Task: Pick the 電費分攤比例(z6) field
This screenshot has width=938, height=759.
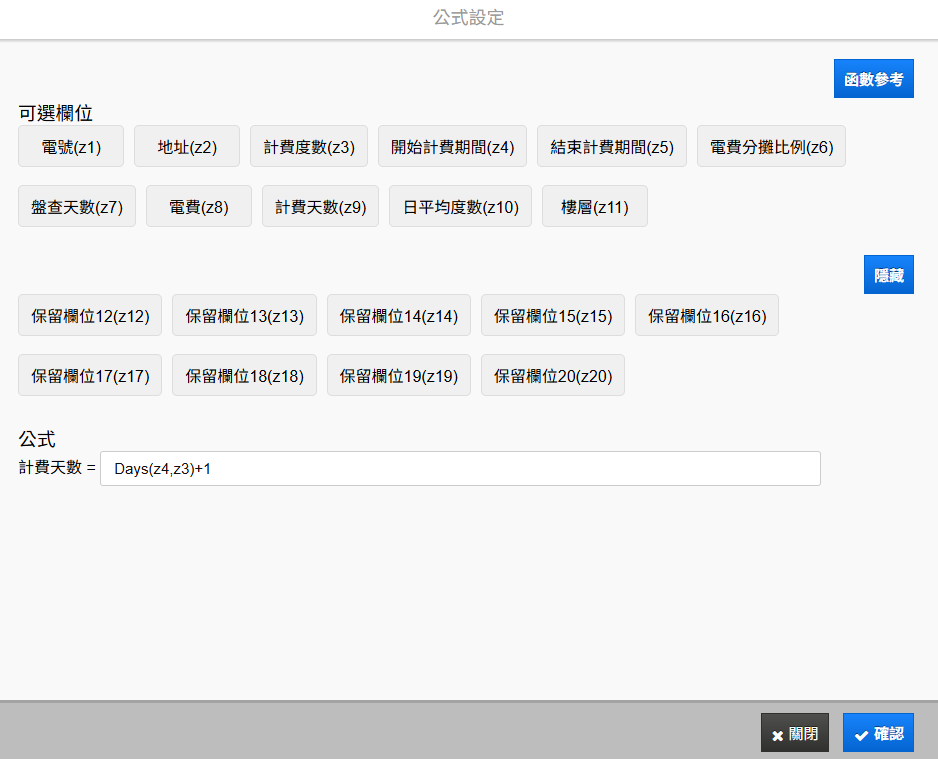Action: coord(771,147)
